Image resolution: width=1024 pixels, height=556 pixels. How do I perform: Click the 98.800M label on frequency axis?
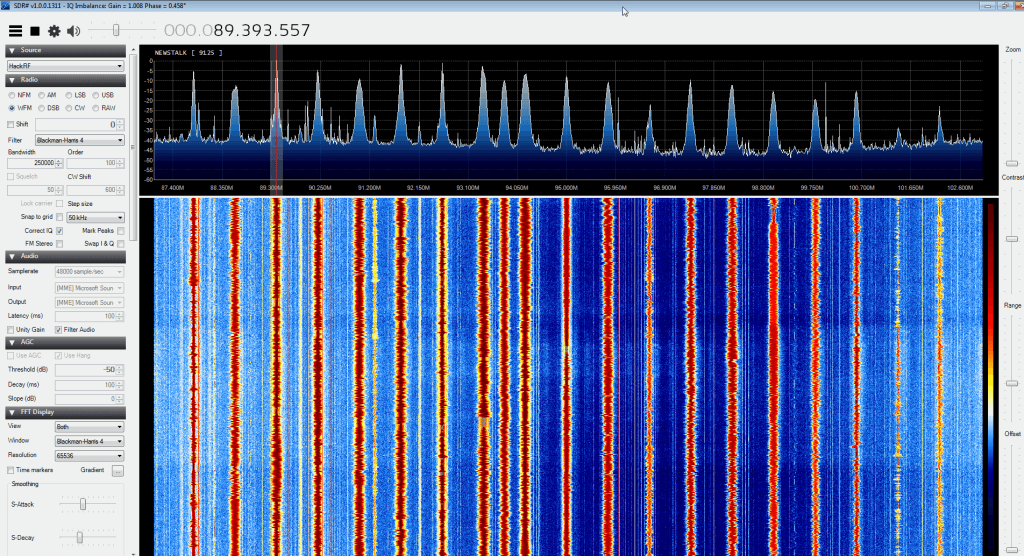(763, 188)
